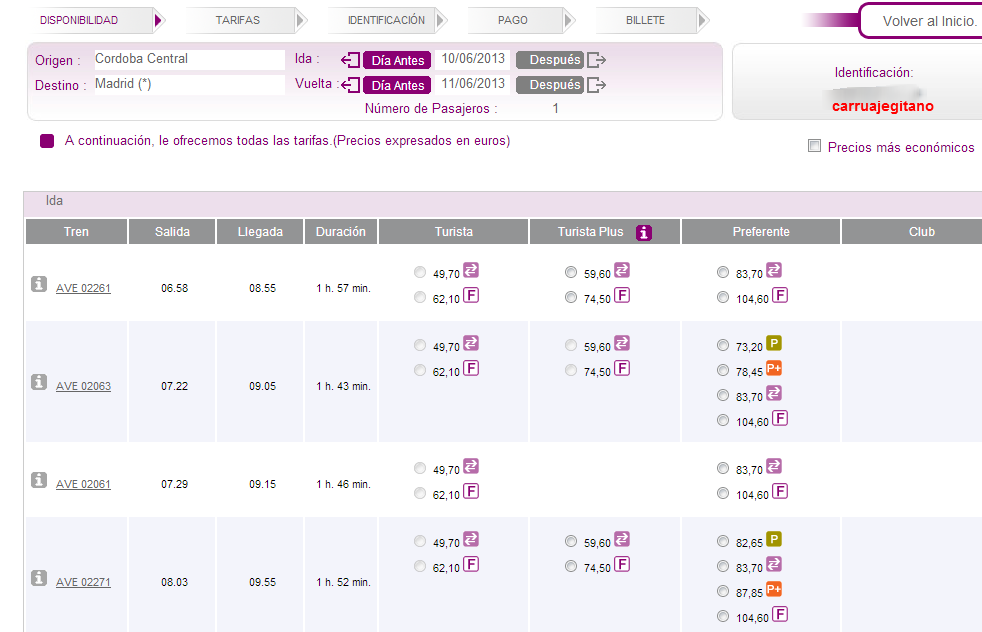The width and height of the screenshot is (982, 632).
Task: Open info icon for train AVE 02063
Action: pyautogui.click(x=39, y=381)
